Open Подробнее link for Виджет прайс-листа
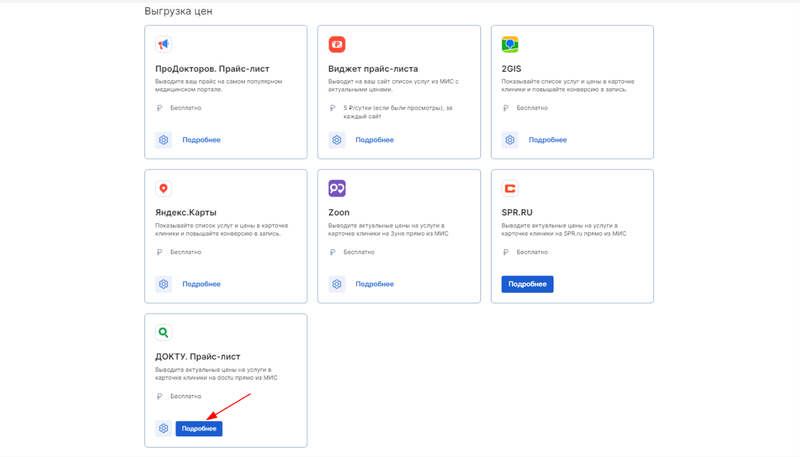Viewport: 800px width, 457px height. pos(374,140)
